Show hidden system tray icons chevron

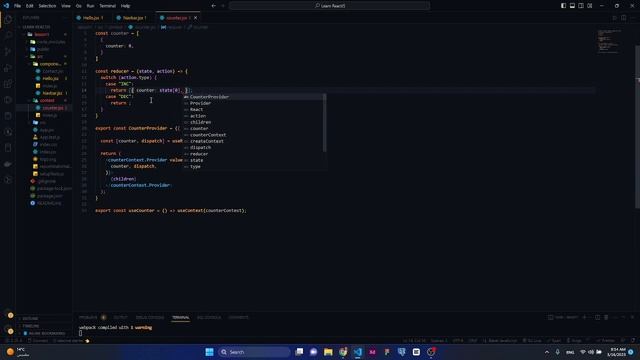tap(547, 352)
